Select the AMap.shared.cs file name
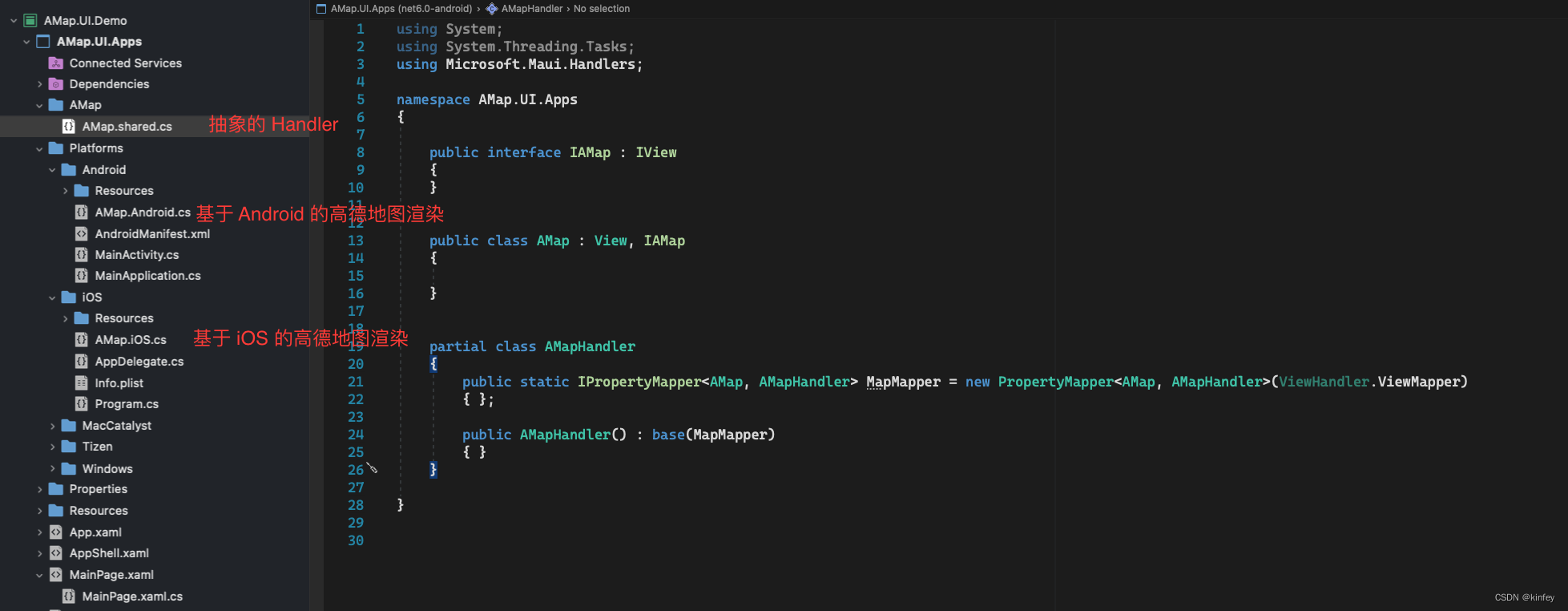 tap(127, 127)
